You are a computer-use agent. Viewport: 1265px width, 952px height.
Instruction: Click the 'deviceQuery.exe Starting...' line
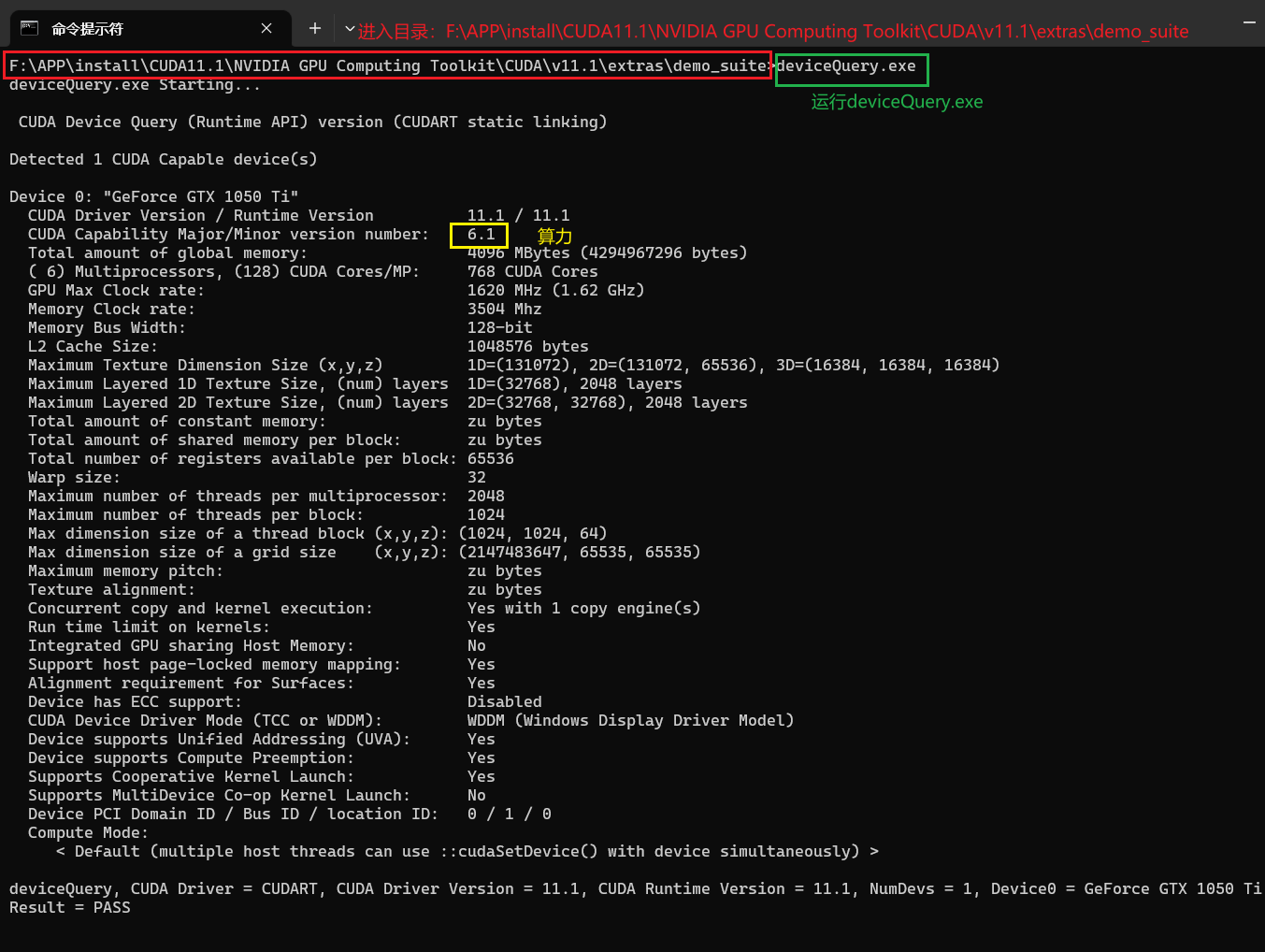(x=135, y=85)
